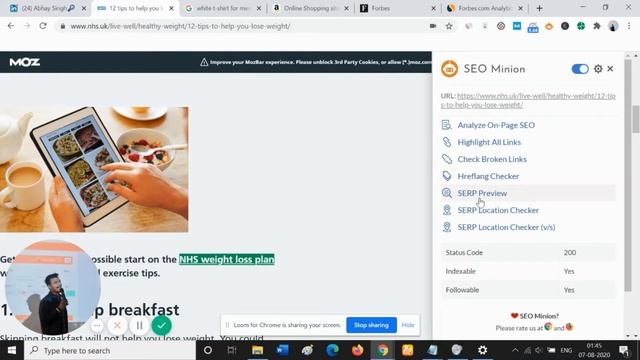
Task: Go back to previous page
Action: click(x=11, y=26)
